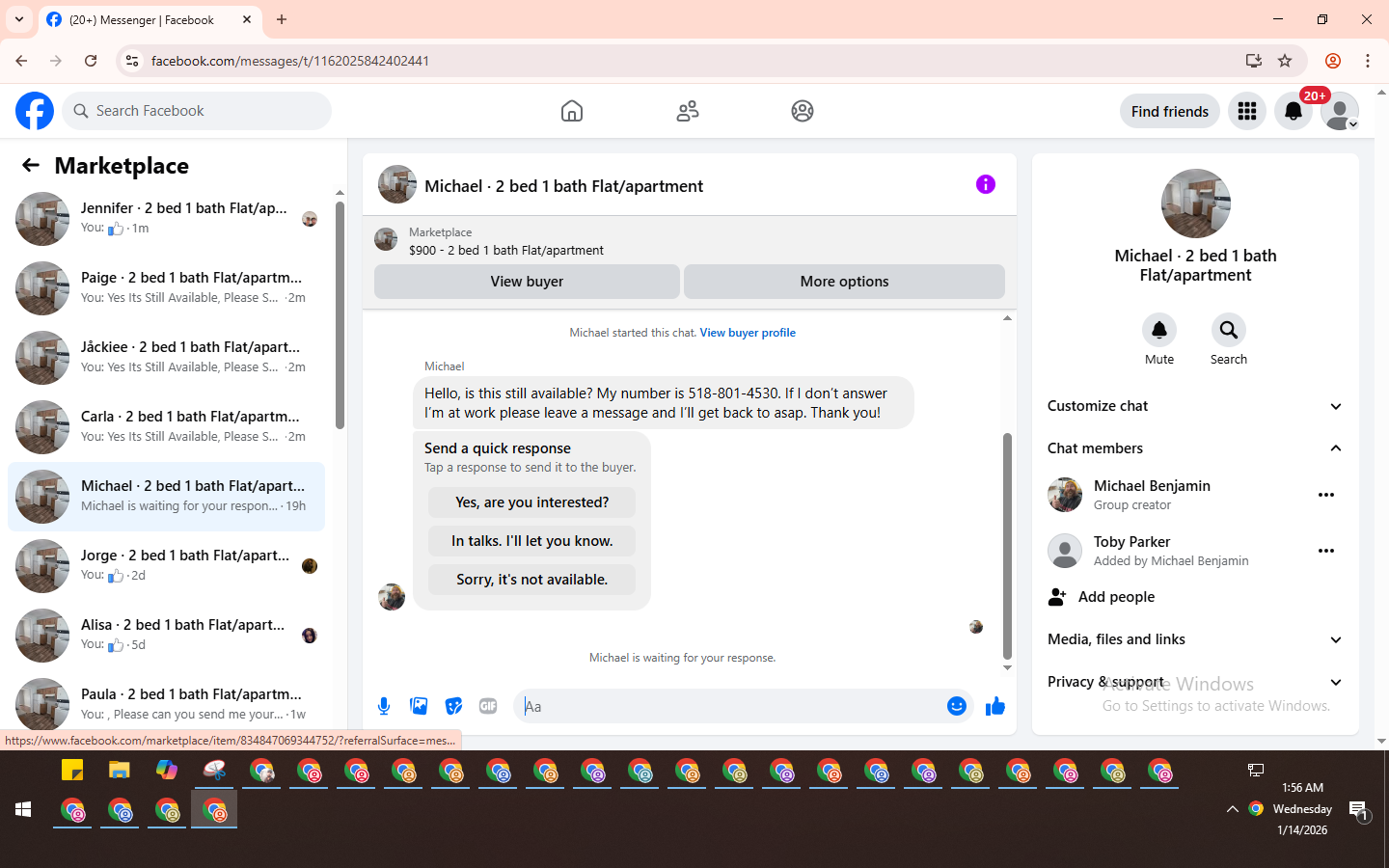Click the large listing thumbnail in right panel
This screenshot has height=868, width=1389.
[1196, 203]
